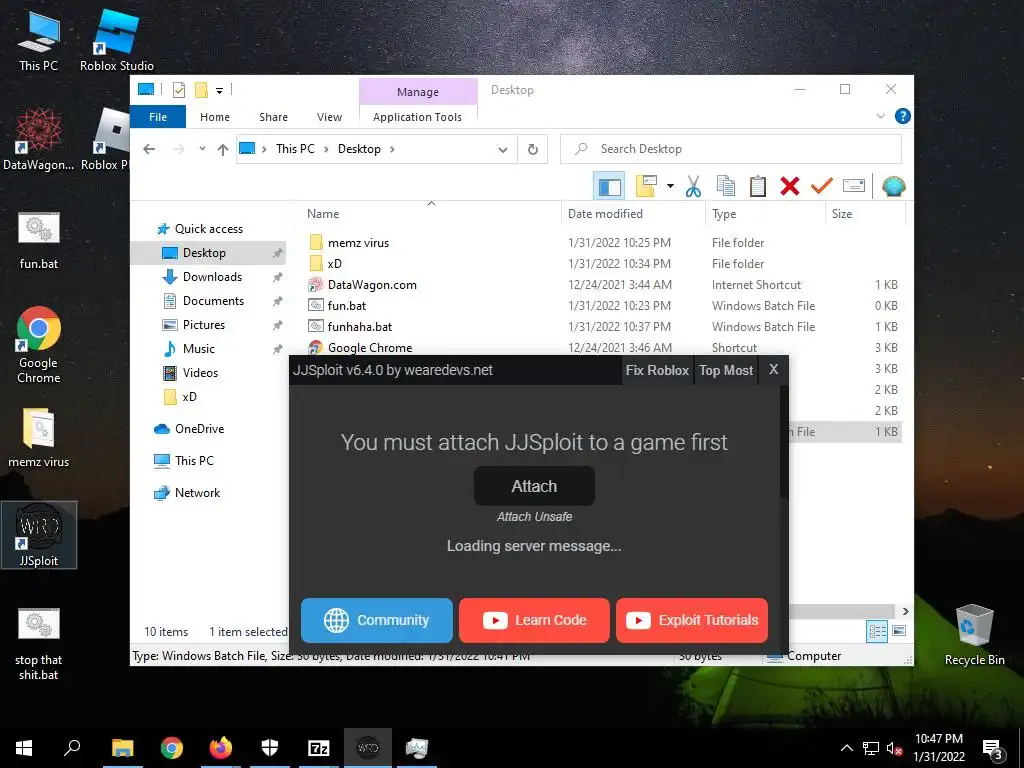Screen dimensions: 1024x768
Task: Click the email envelope toolbar icon
Action: tap(854, 187)
